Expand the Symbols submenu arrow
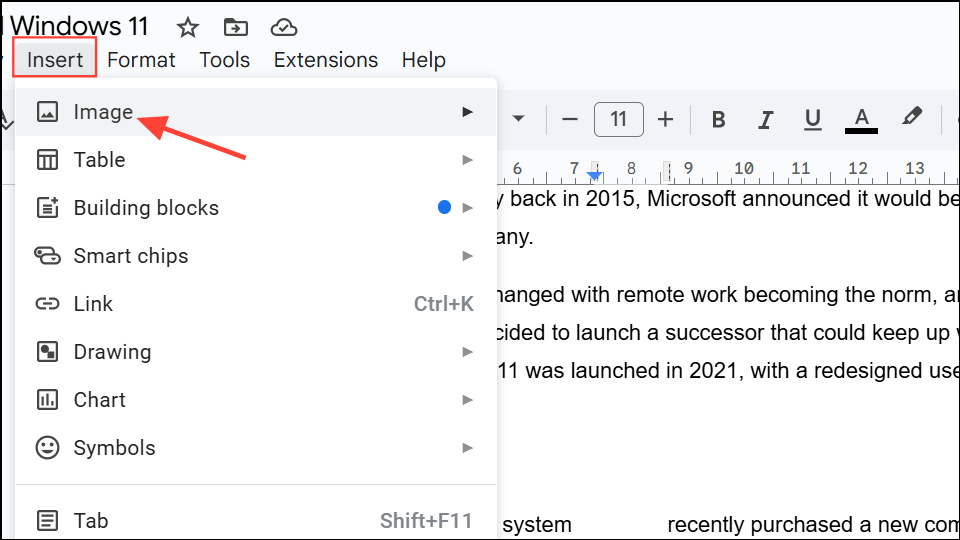The image size is (960, 540). coord(468,448)
